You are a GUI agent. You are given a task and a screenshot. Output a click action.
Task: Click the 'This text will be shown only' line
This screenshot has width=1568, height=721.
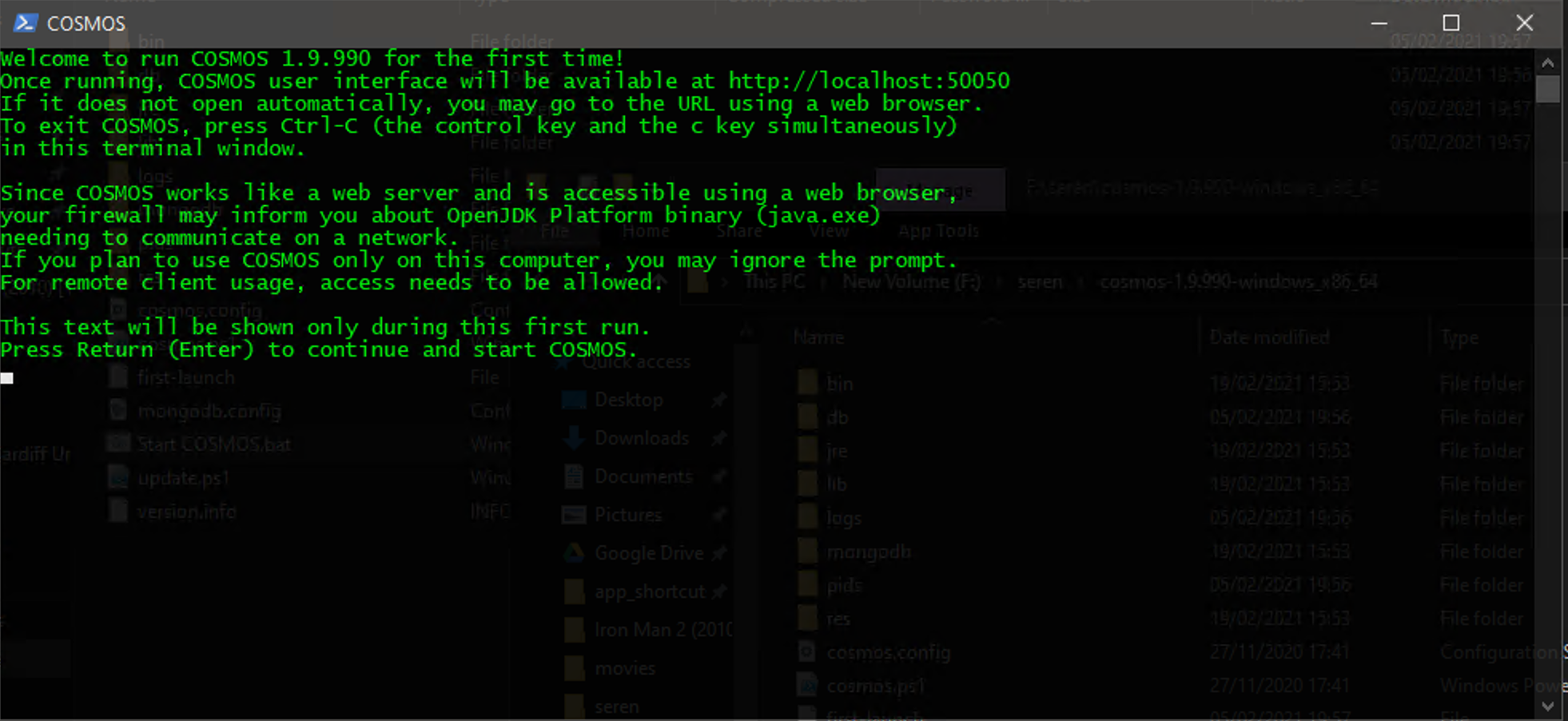pyautogui.click(x=325, y=327)
